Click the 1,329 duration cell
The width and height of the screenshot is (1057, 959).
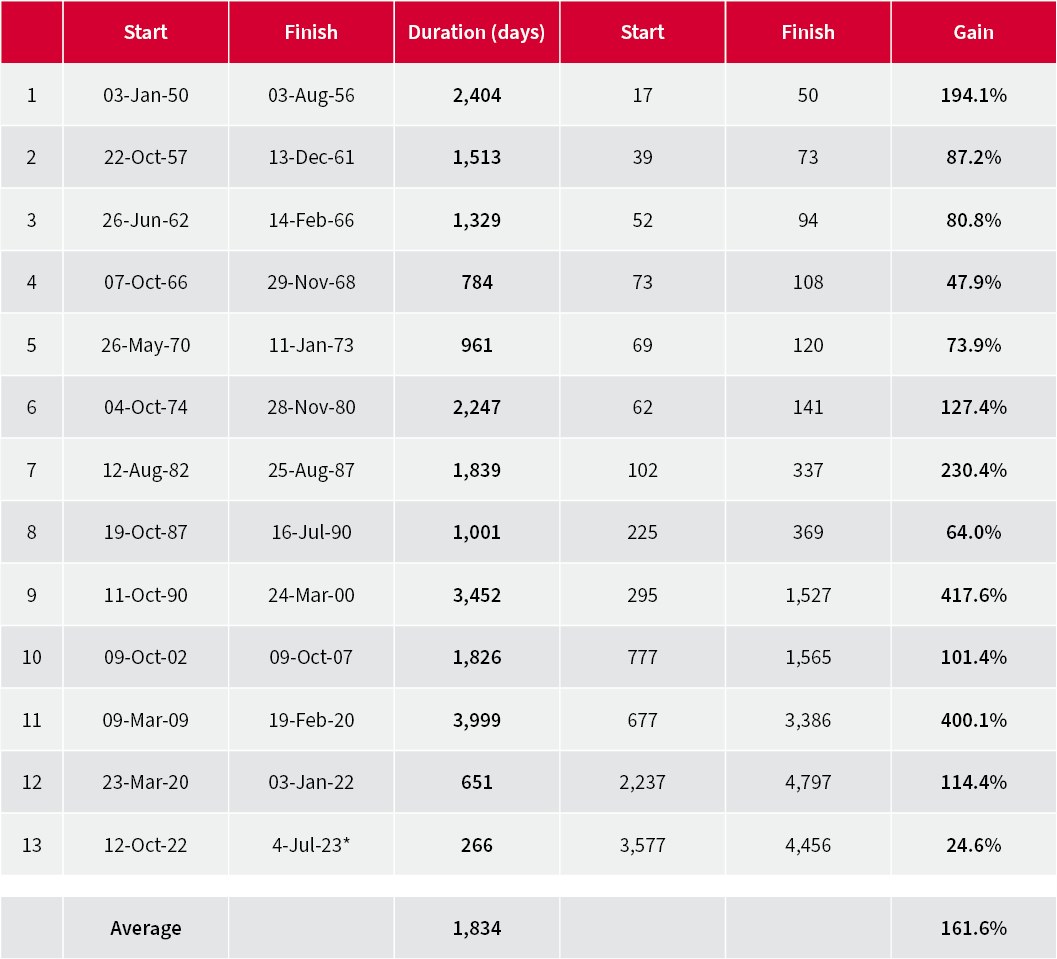(x=476, y=220)
